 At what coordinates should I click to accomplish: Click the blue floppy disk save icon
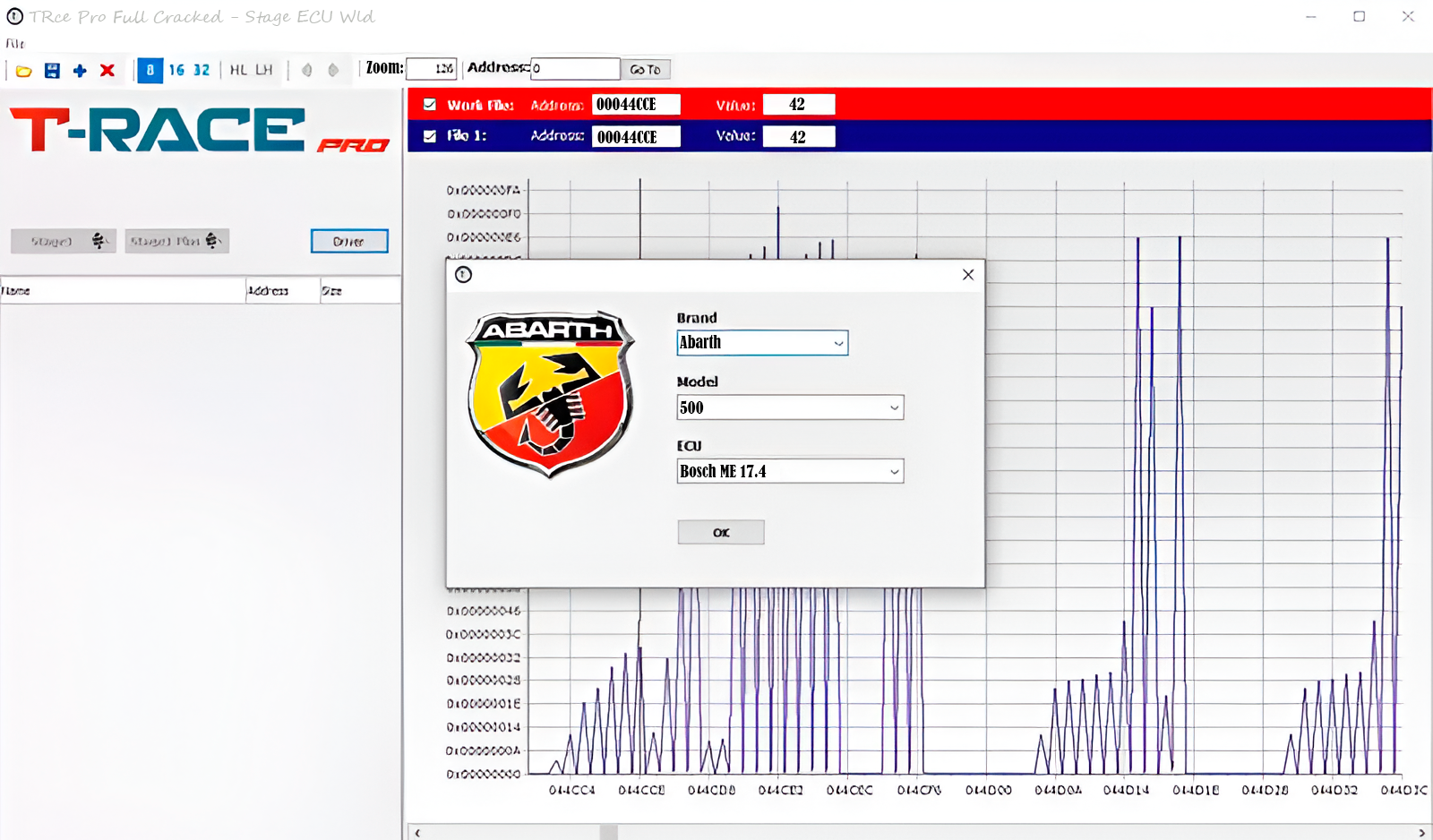[x=52, y=71]
